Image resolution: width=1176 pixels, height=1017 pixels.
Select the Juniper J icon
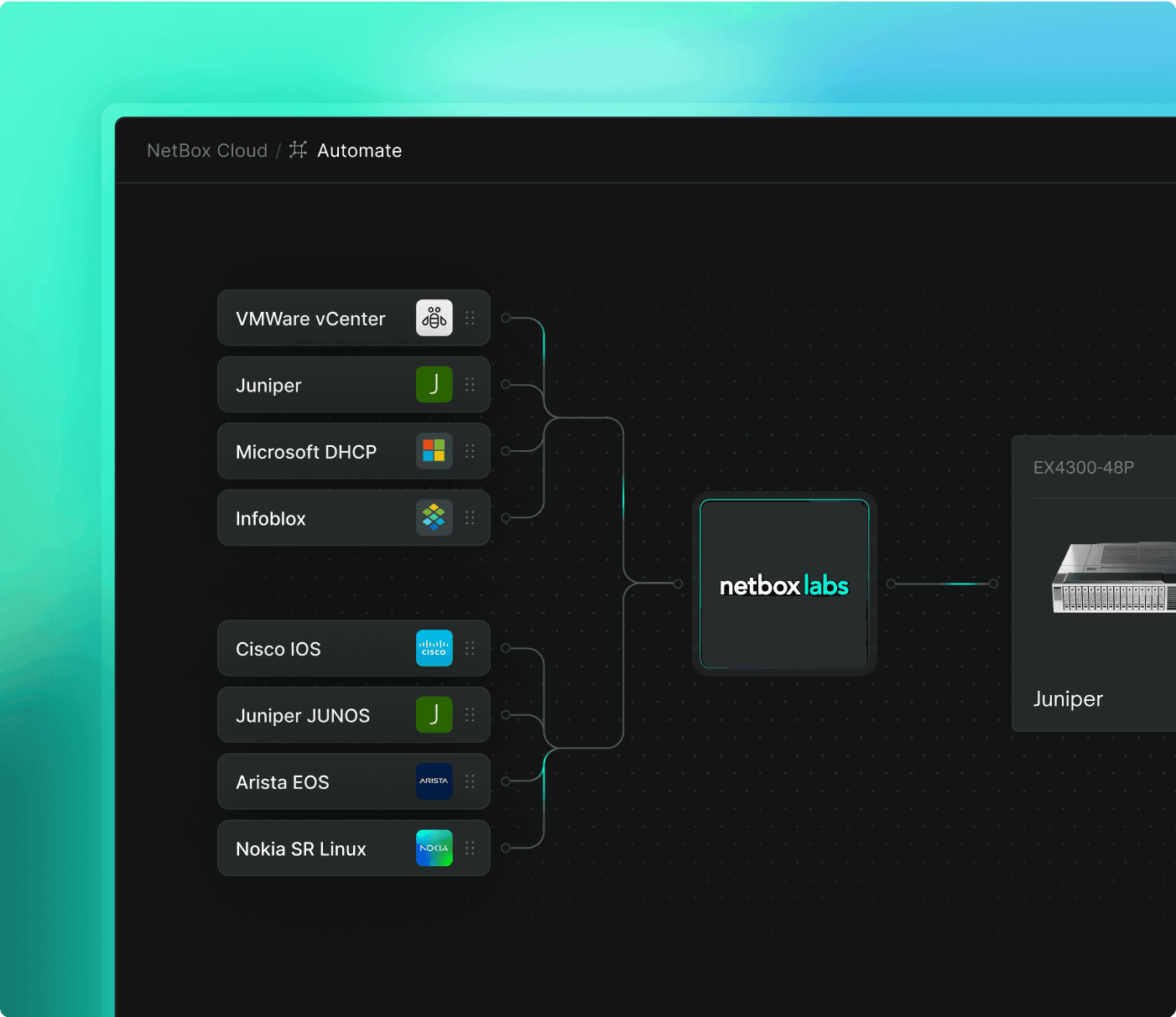point(434,384)
